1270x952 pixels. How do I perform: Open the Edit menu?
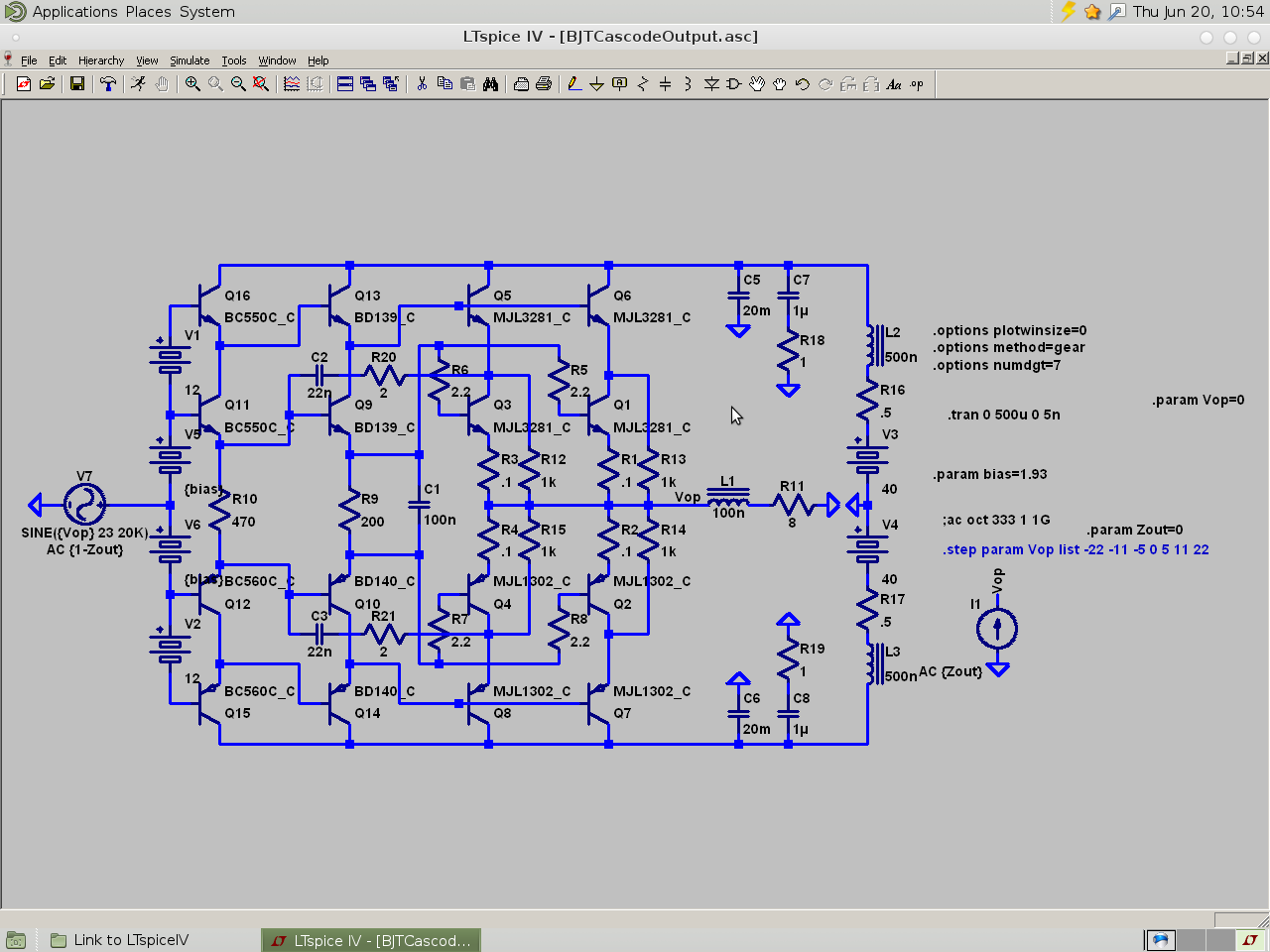[58, 60]
